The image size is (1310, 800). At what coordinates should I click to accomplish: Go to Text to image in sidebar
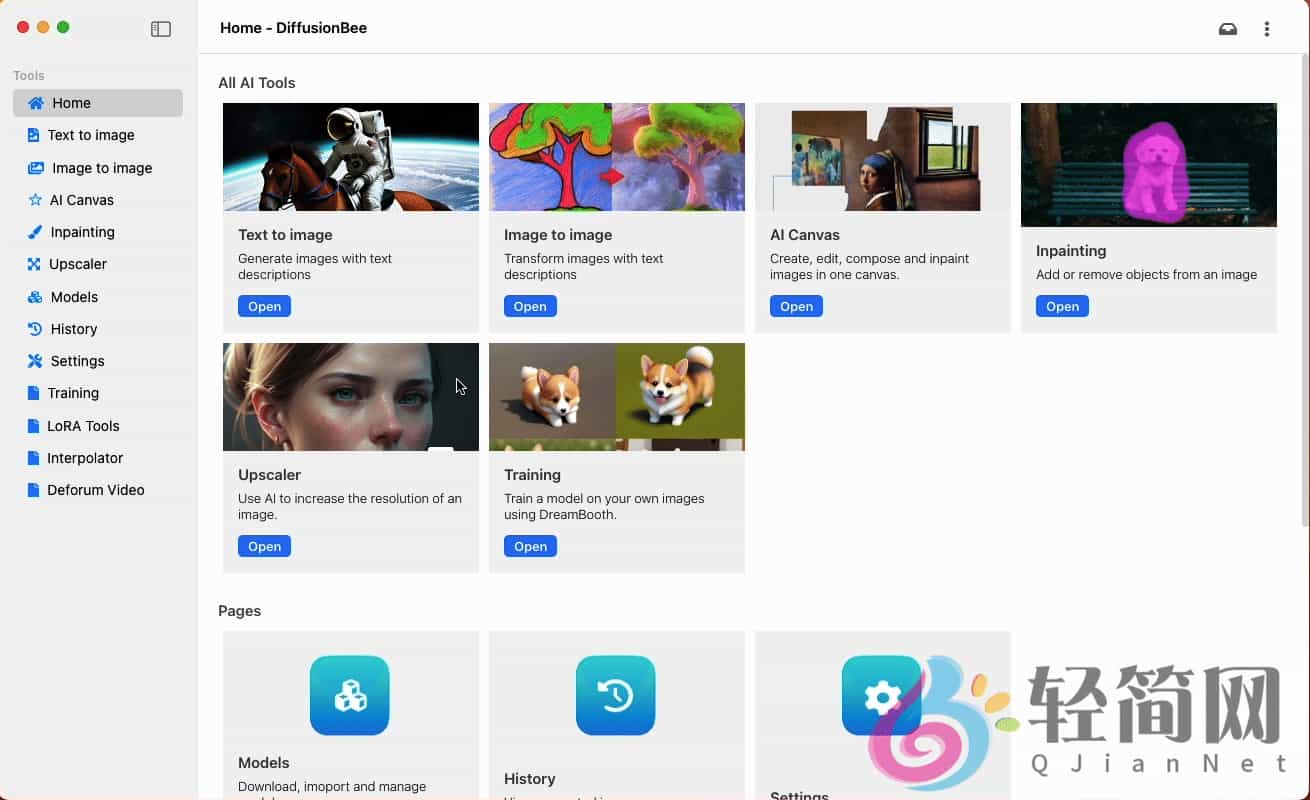pos(90,135)
